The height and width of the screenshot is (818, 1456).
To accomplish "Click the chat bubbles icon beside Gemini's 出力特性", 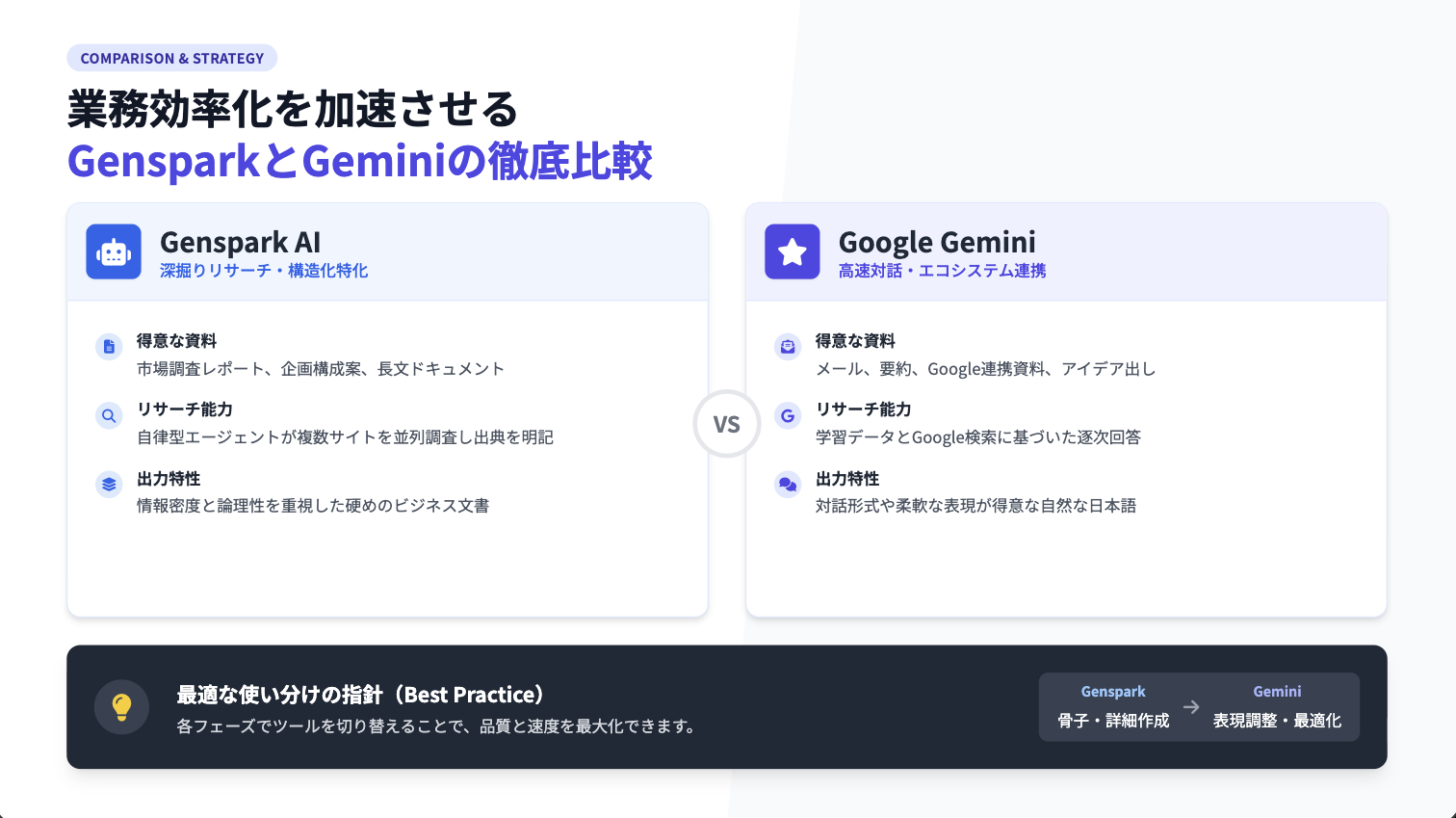I will coord(788,485).
